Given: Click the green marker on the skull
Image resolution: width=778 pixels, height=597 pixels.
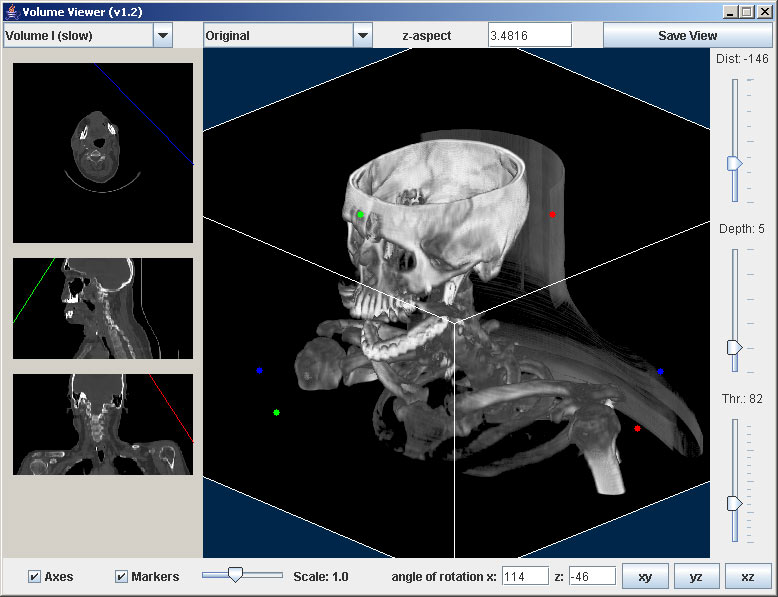Looking at the screenshot, I should [361, 214].
